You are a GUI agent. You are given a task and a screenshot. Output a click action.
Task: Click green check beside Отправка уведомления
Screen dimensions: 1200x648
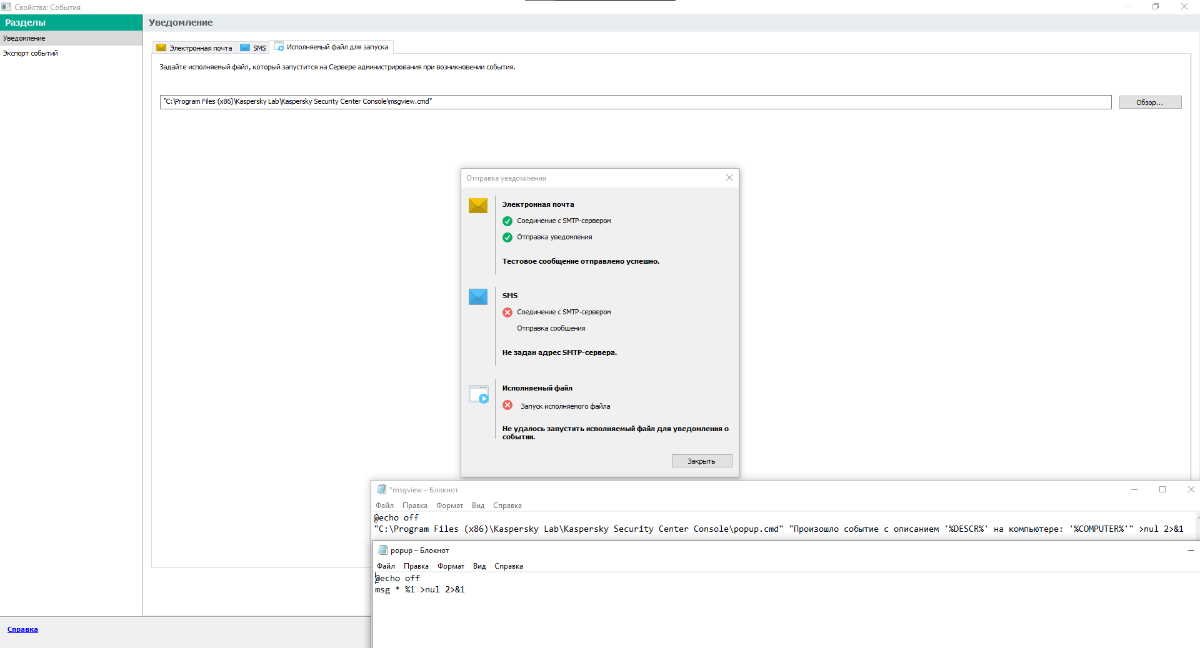pyautogui.click(x=507, y=237)
